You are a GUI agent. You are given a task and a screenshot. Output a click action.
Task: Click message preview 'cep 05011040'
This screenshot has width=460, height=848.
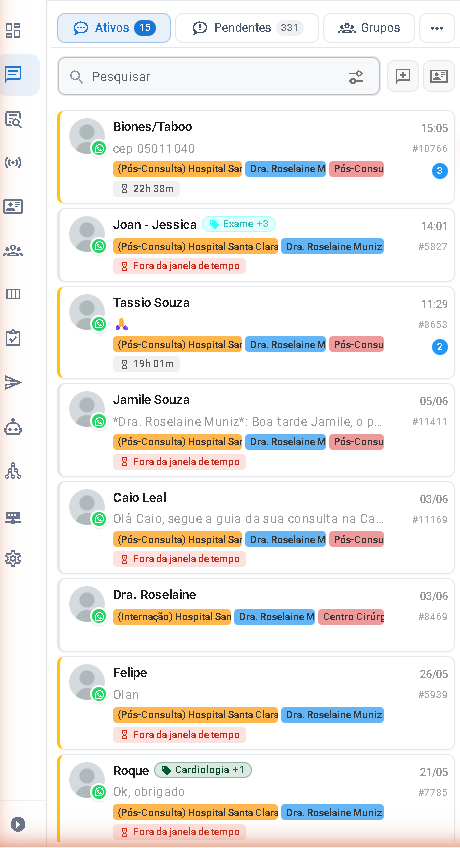[x=154, y=149]
